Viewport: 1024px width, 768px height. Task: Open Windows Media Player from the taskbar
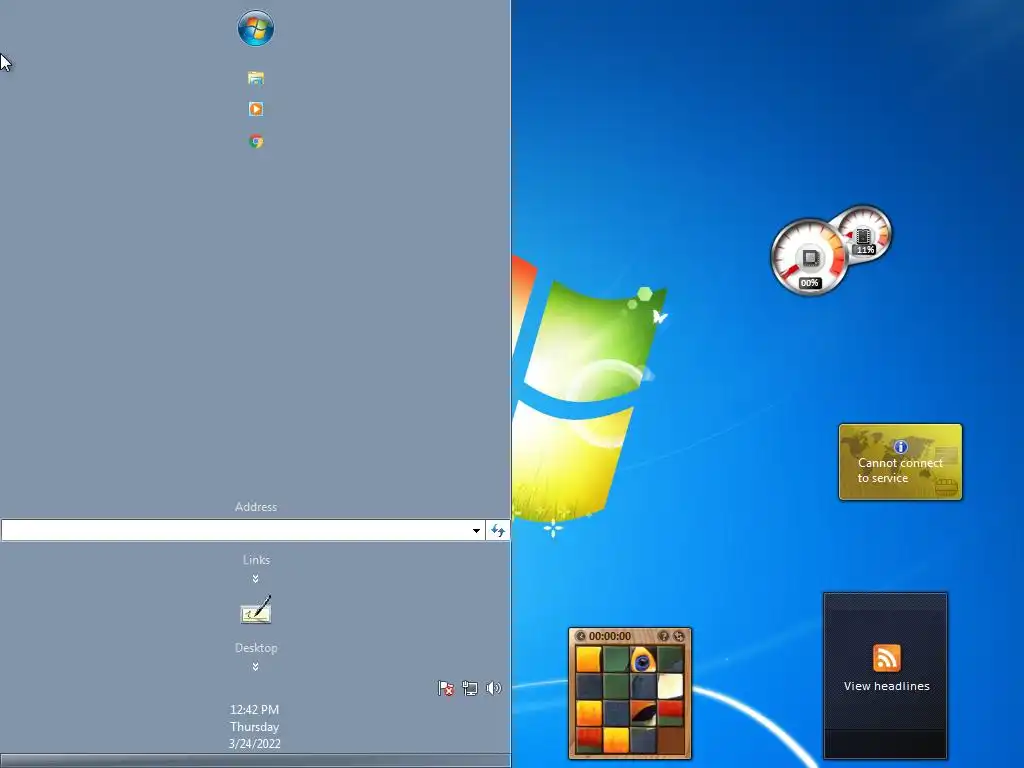255,109
